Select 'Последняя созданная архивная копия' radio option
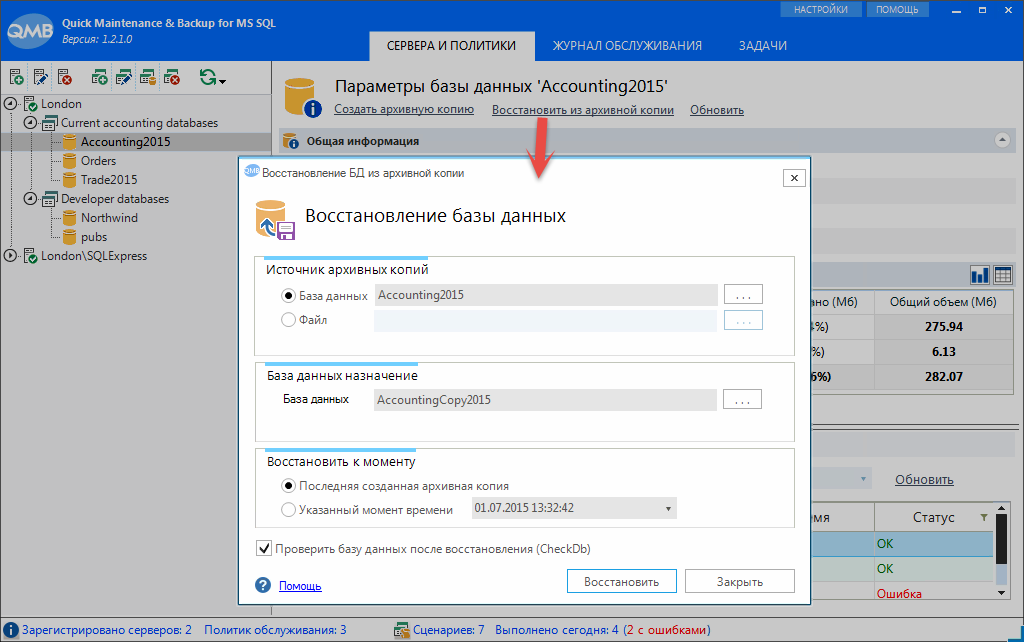1024x642 pixels. [288, 486]
